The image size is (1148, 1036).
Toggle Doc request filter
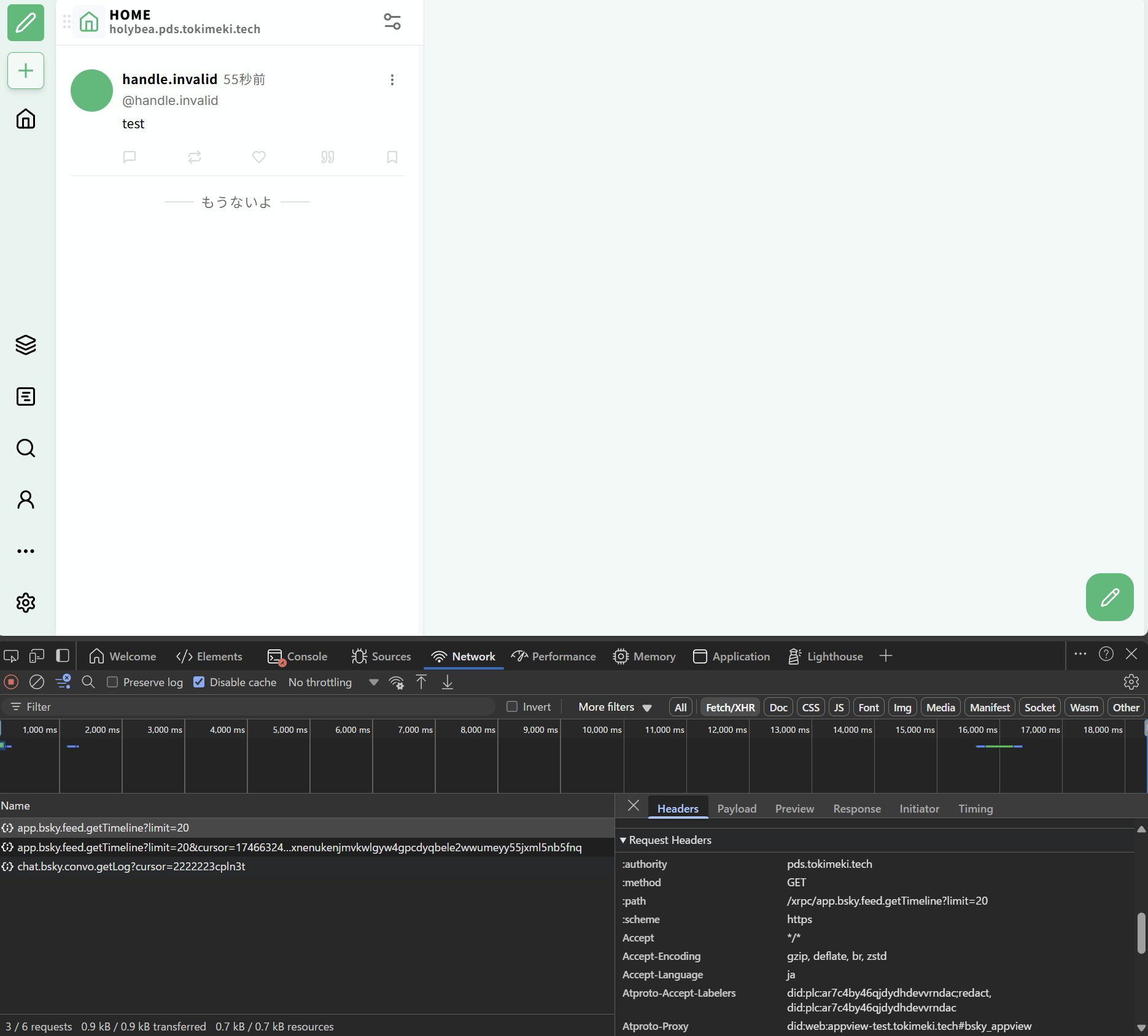778,708
